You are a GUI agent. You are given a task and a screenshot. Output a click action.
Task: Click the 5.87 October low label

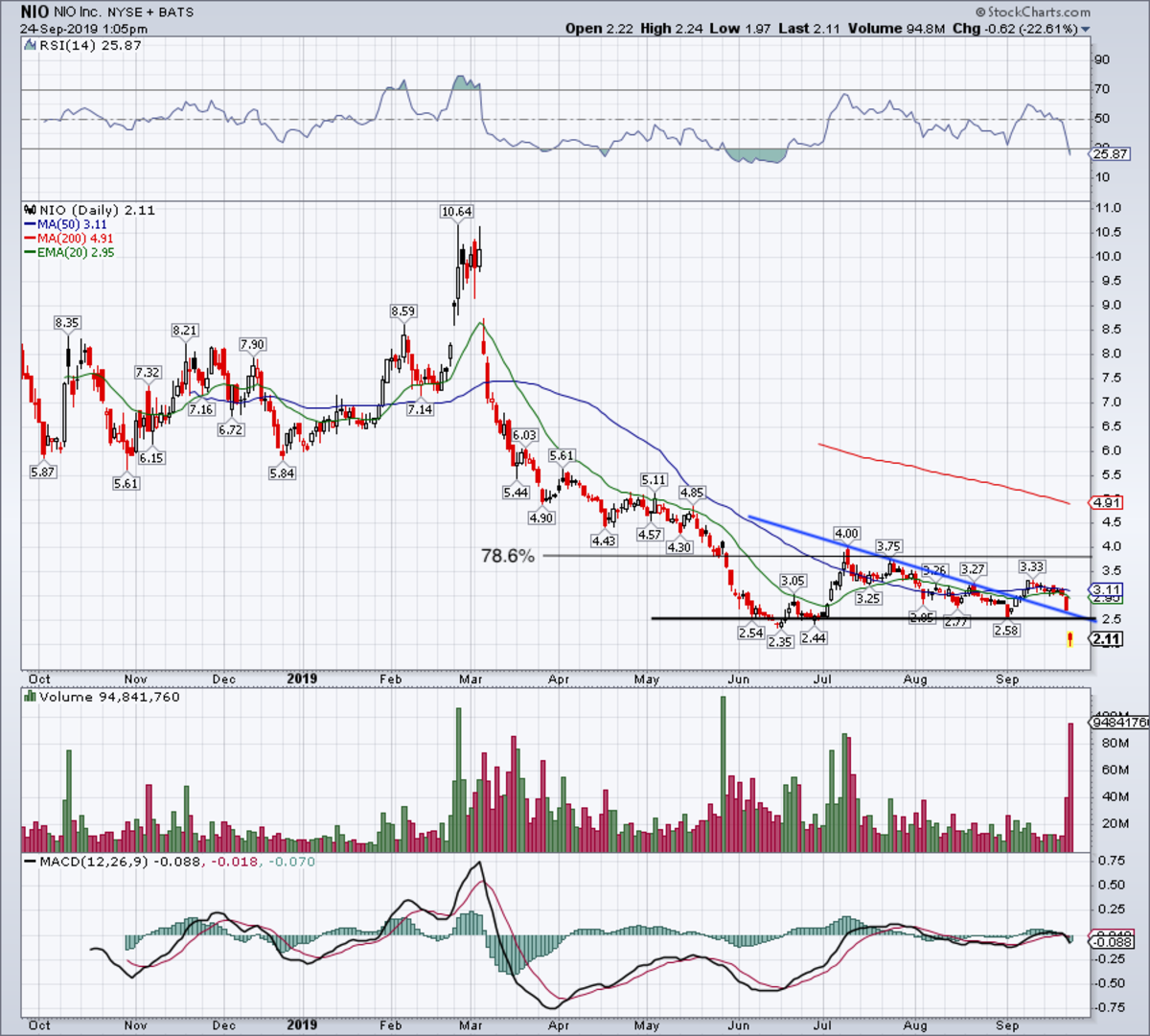click(x=43, y=472)
